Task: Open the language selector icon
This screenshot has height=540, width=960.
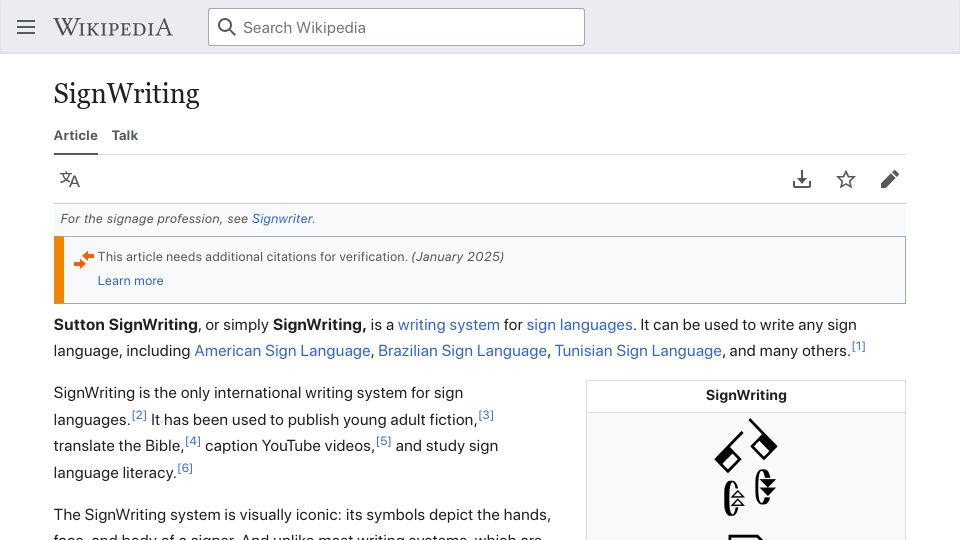Action: pos(70,179)
